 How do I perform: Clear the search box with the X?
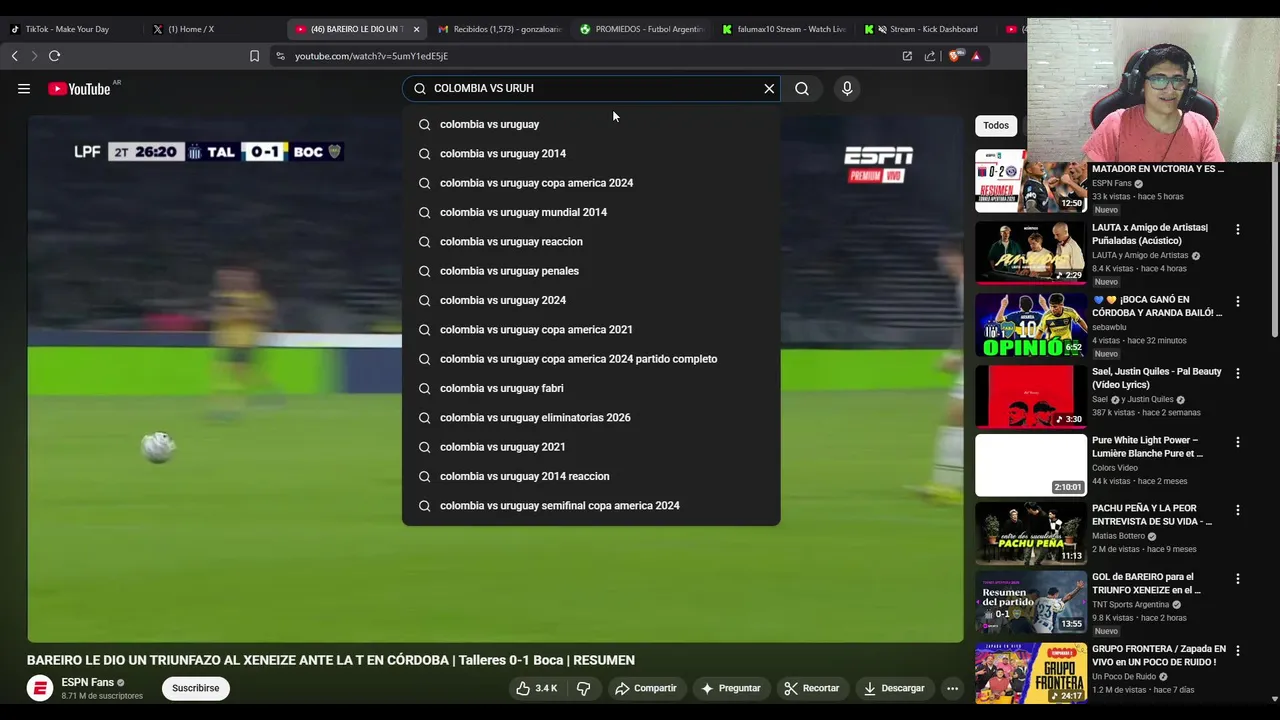click(769, 89)
